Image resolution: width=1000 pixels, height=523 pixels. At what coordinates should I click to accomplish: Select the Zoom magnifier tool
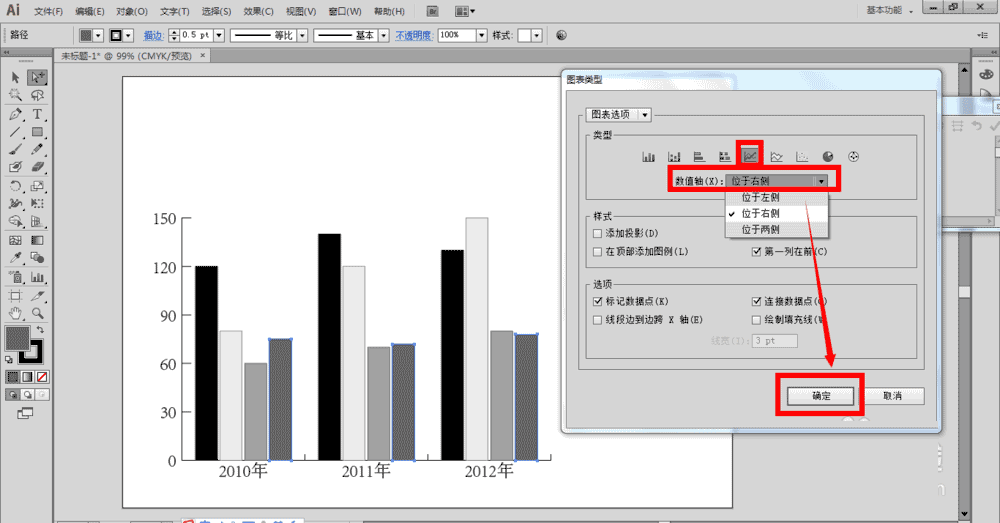point(38,313)
